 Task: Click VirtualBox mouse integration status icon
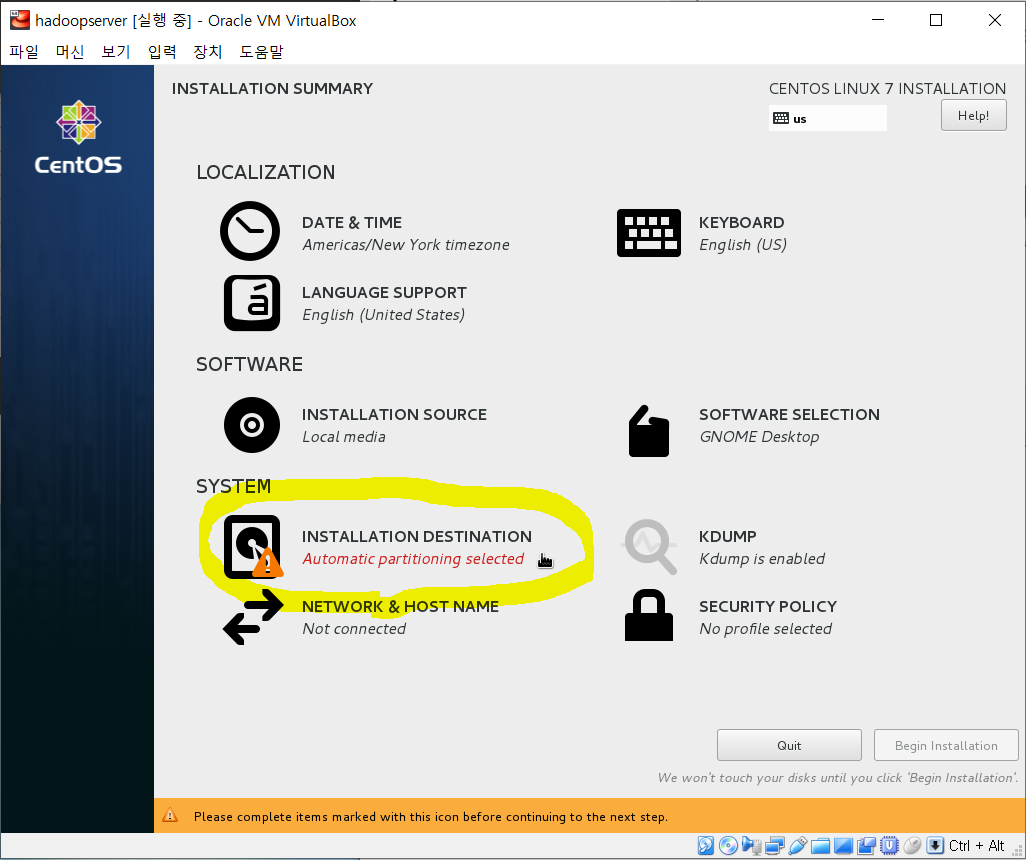pos(912,846)
